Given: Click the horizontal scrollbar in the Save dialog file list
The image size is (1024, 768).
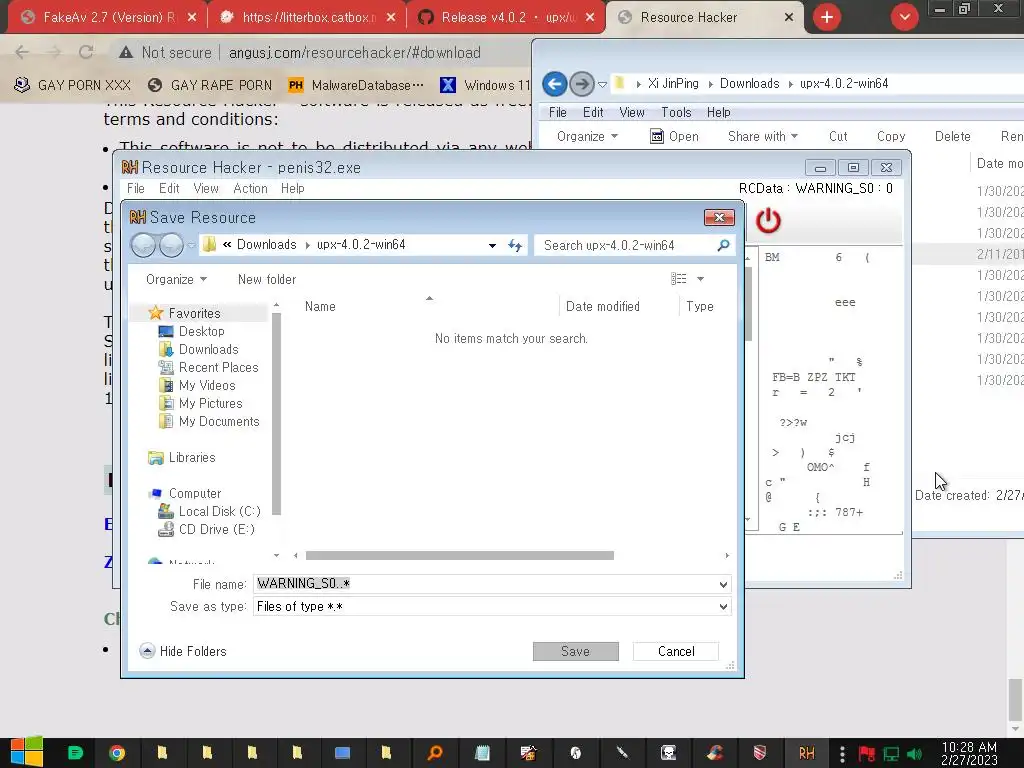Looking at the screenshot, I should click(459, 556).
